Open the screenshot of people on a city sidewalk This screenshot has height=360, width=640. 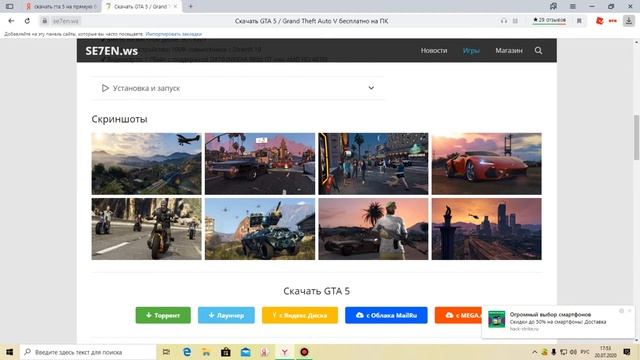coord(373,164)
